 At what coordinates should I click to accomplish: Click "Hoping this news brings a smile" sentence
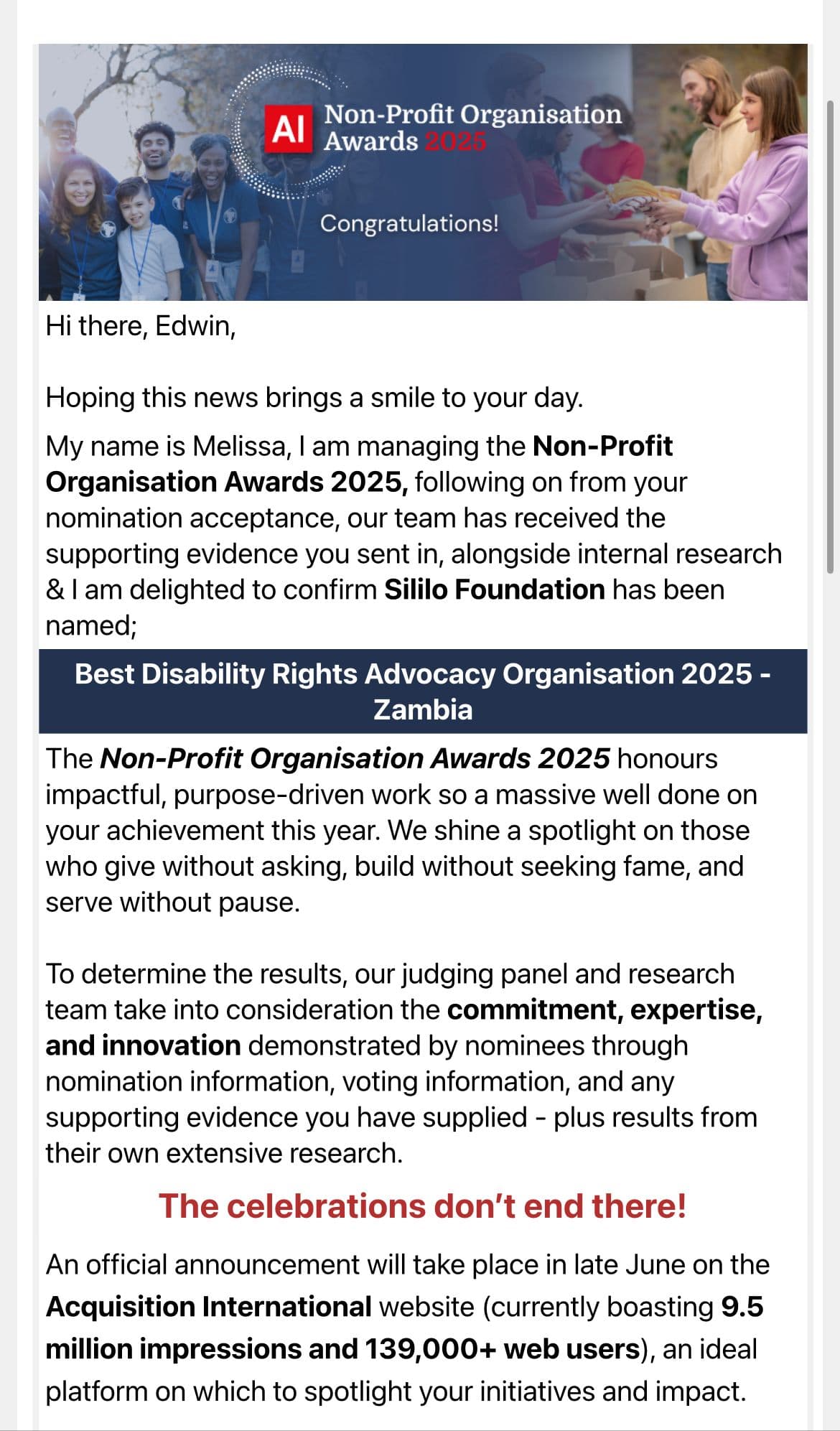click(x=314, y=398)
